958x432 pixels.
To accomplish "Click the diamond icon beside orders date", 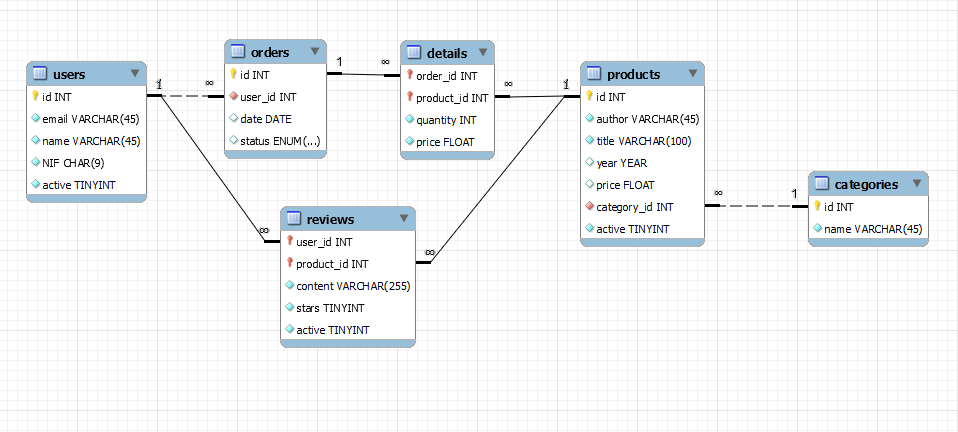I will pyautogui.click(x=233, y=119).
